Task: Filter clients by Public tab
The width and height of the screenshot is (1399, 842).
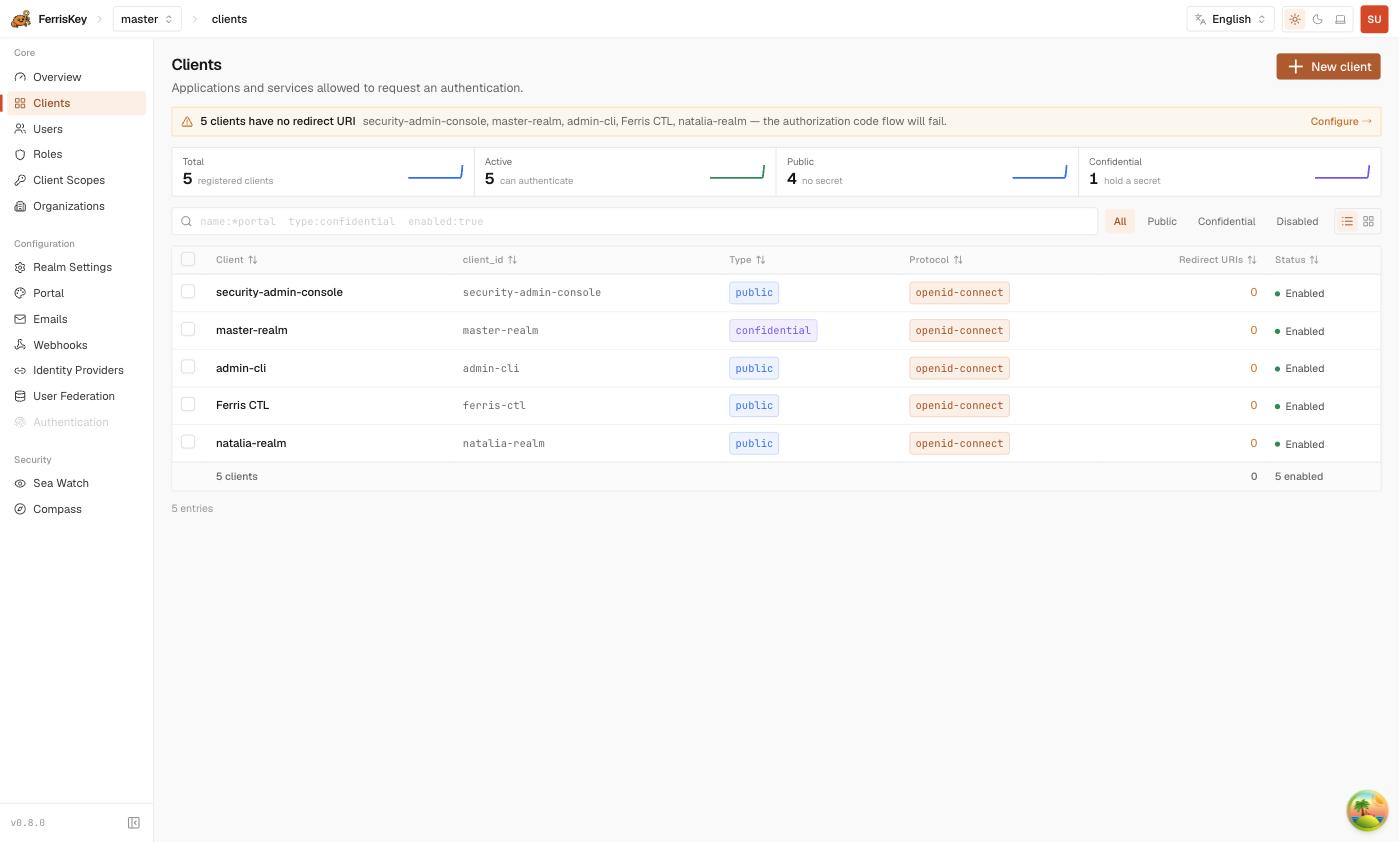Action: pos(1162,221)
